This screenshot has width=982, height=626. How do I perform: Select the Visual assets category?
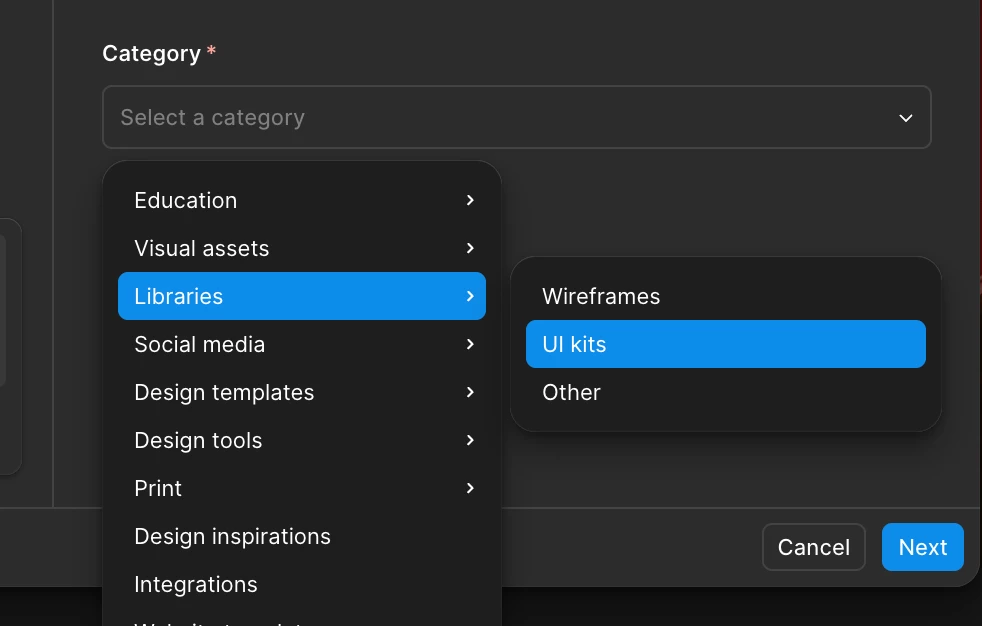(x=202, y=248)
